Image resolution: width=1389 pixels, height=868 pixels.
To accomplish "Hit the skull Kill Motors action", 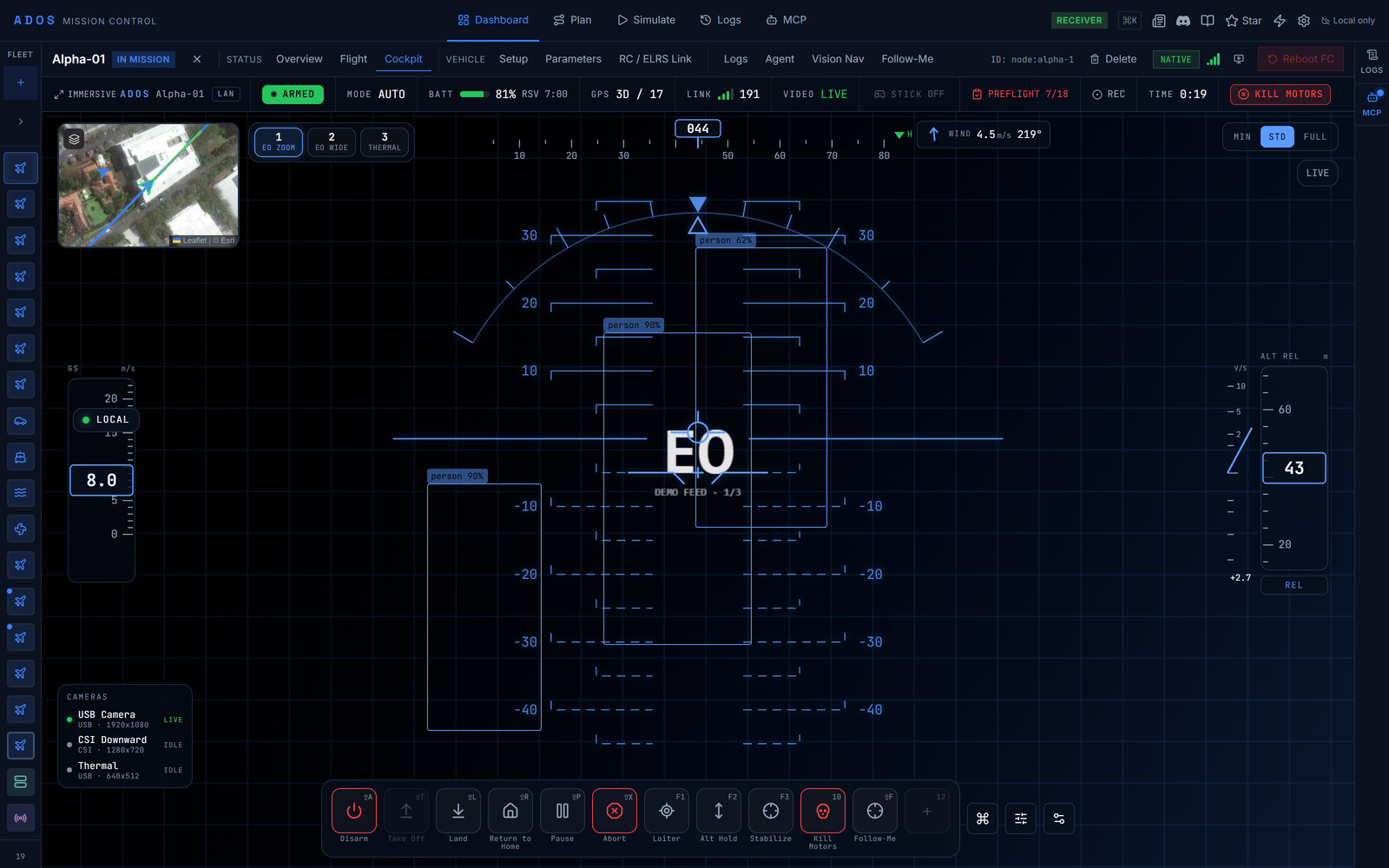I will pyautogui.click(x=823, y=811).
